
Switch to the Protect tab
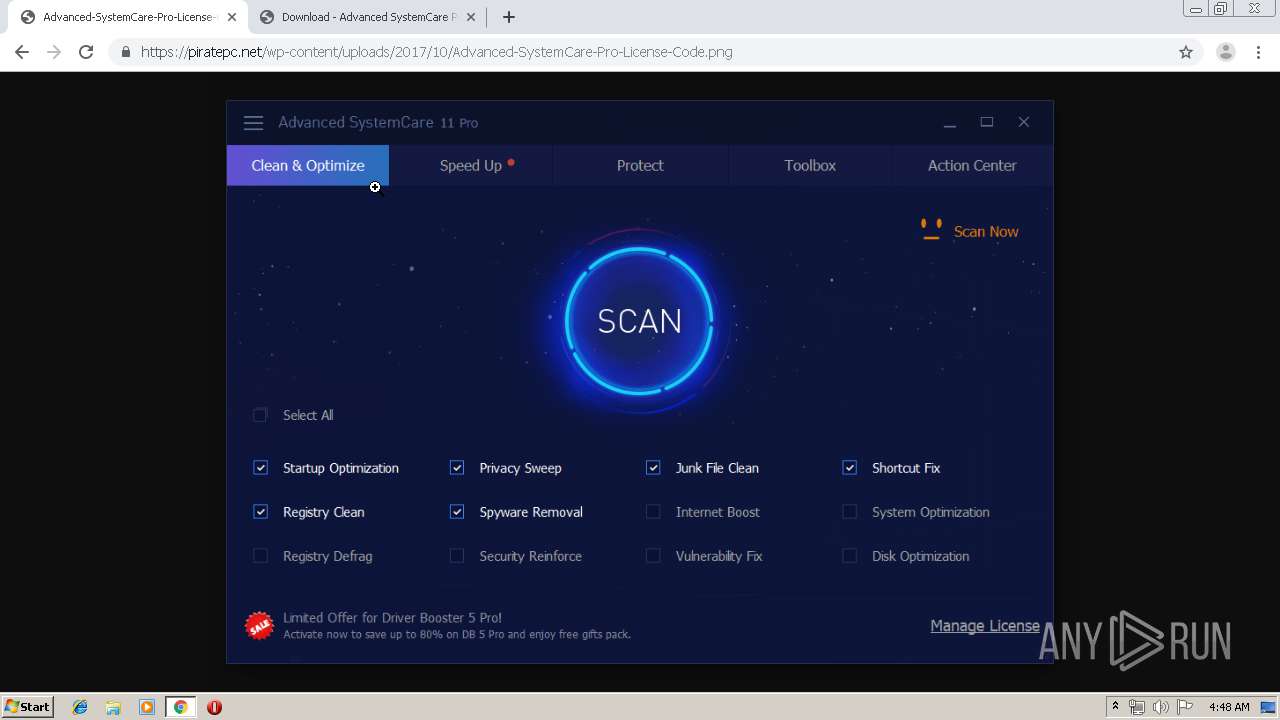pos(640,165)
